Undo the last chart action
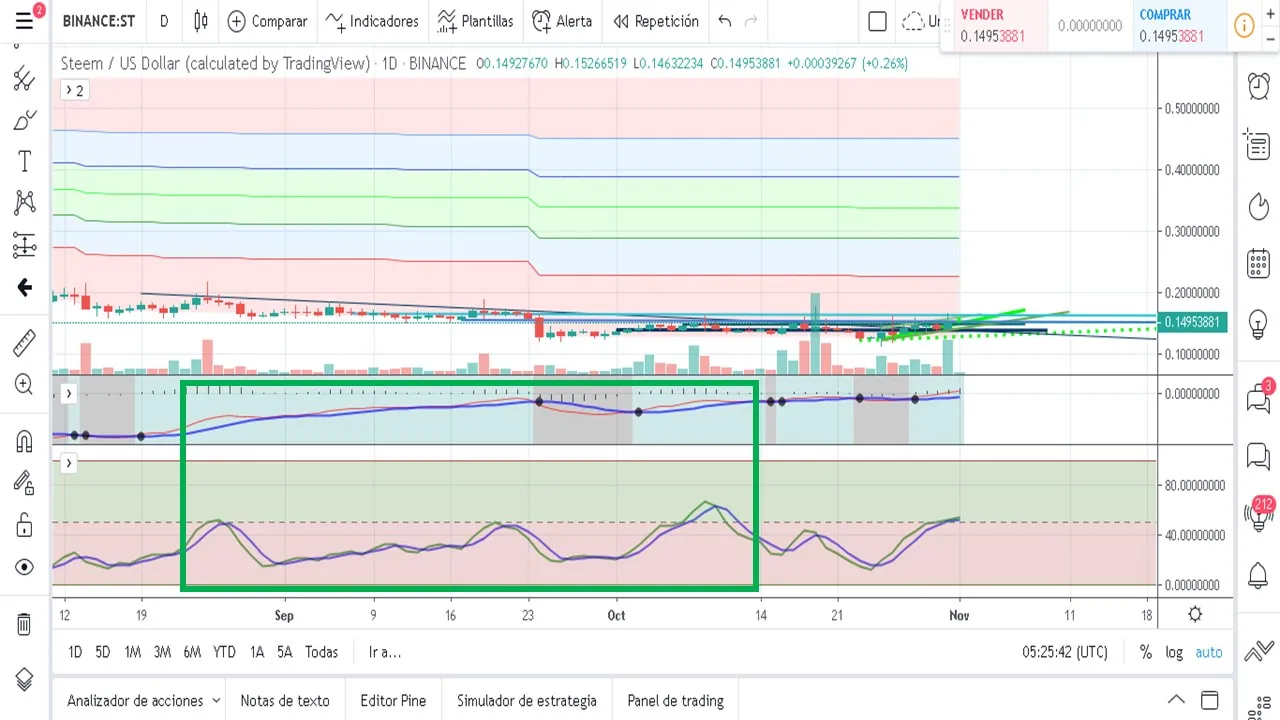Screen dimensions: 1280x720 (725, 21)
